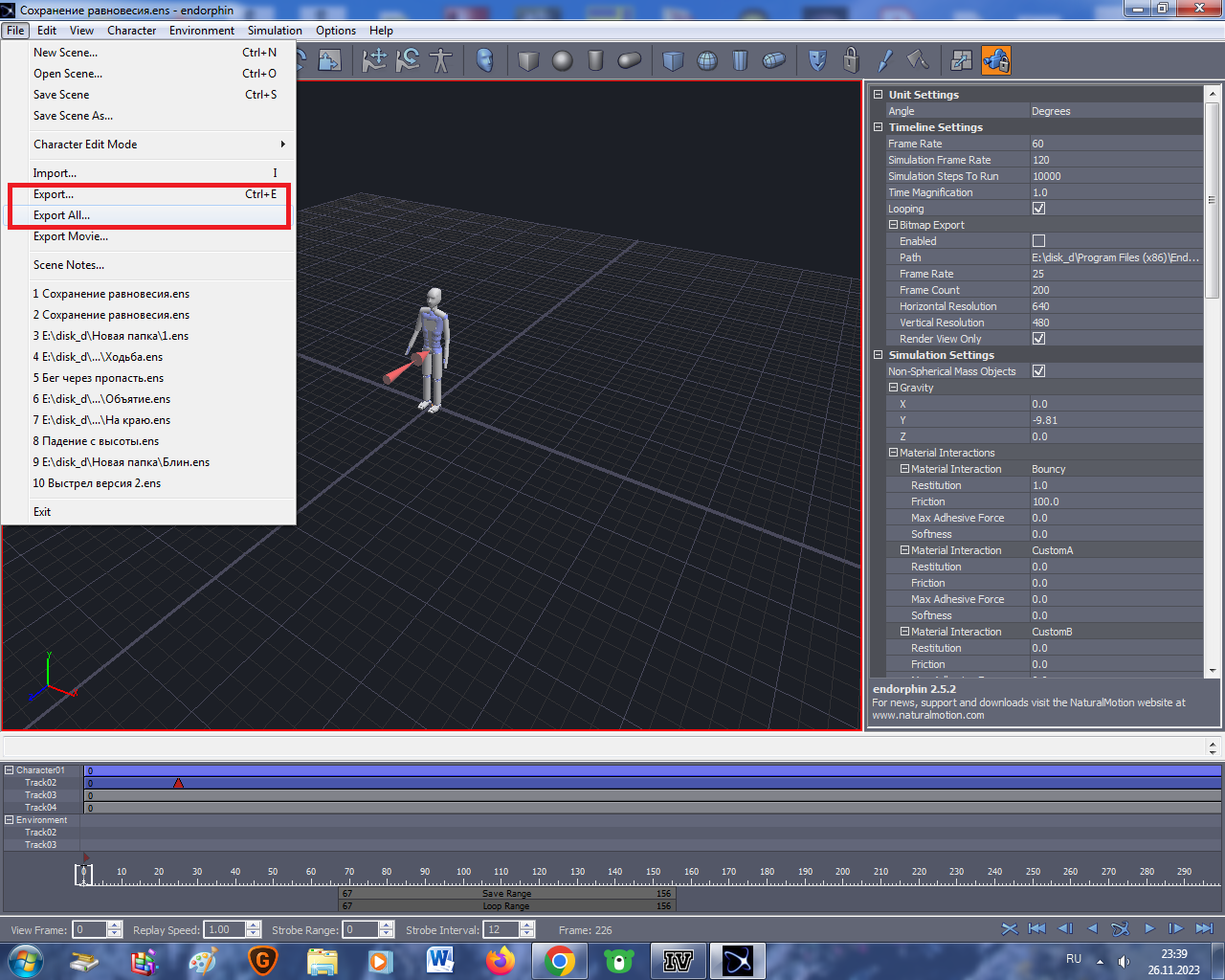Image resolution: width=1225 pixels, height=980 pixels.
Task: Click the padlock icon in toolbar
Action: coord(851,61)
